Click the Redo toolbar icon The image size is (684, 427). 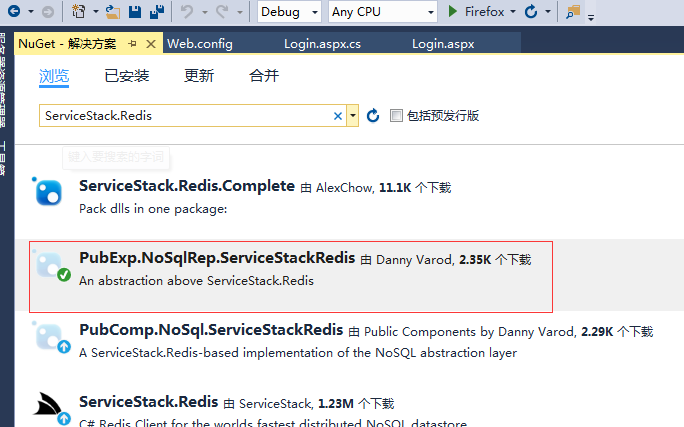tap(222, 12)
